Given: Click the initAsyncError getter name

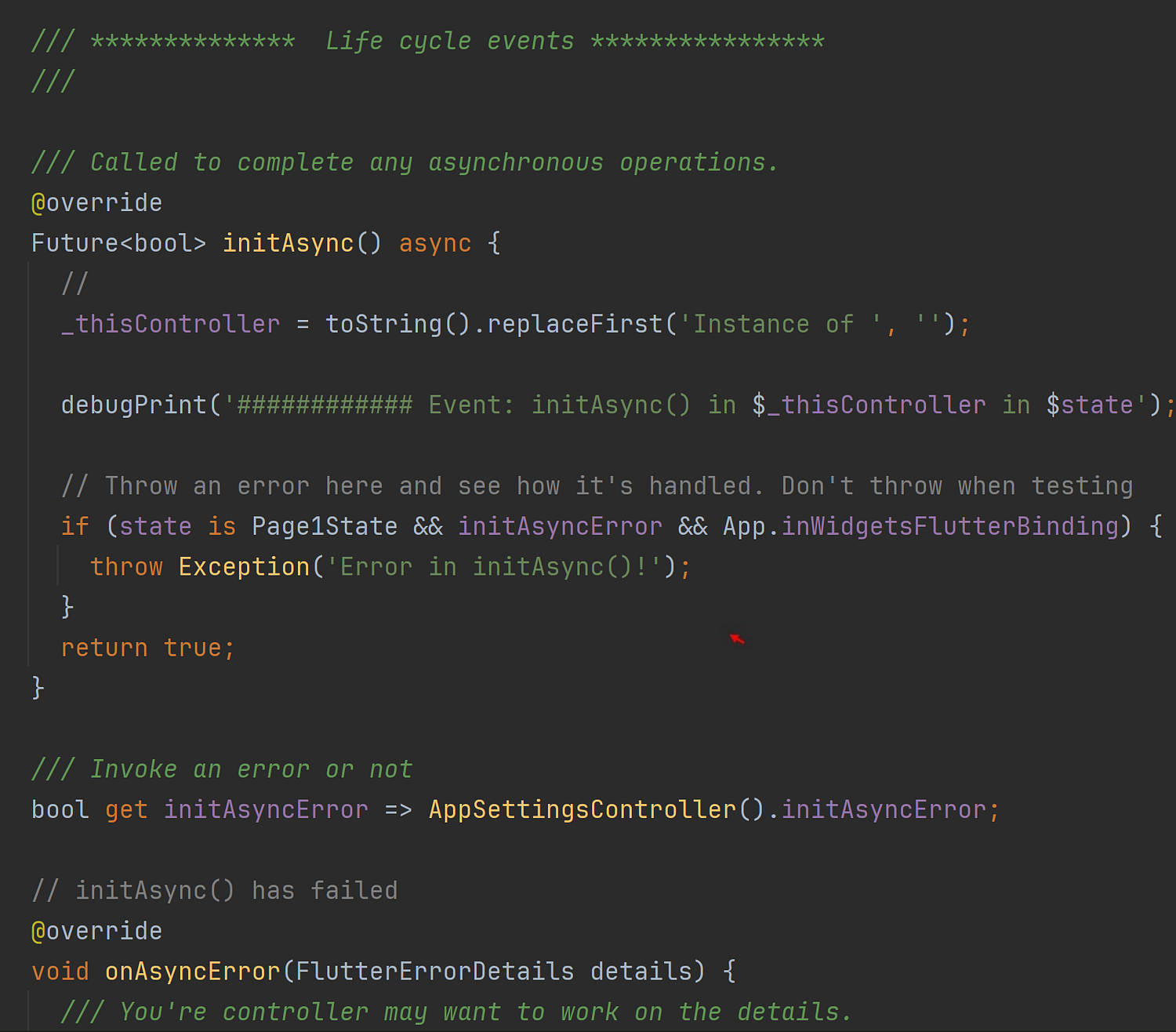Looking at the screenshot, I should click(x=266, y=809).
